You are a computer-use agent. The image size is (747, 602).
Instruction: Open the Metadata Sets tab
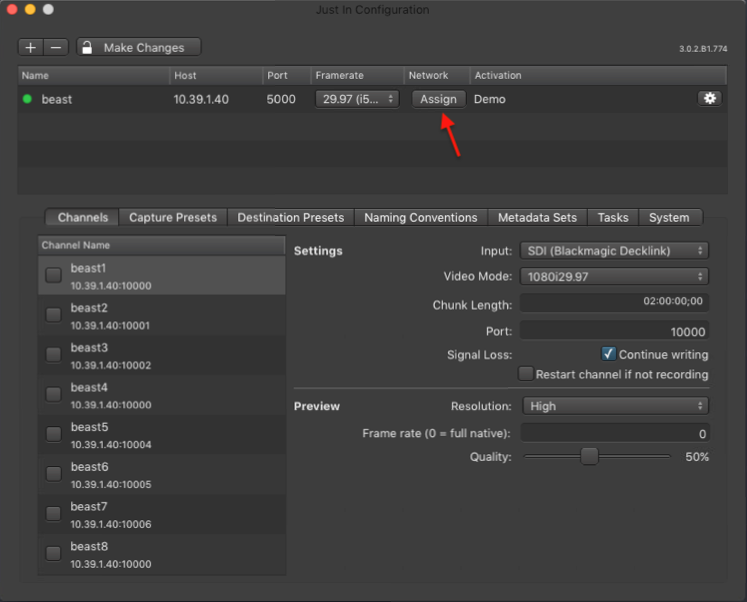[537, 218]
